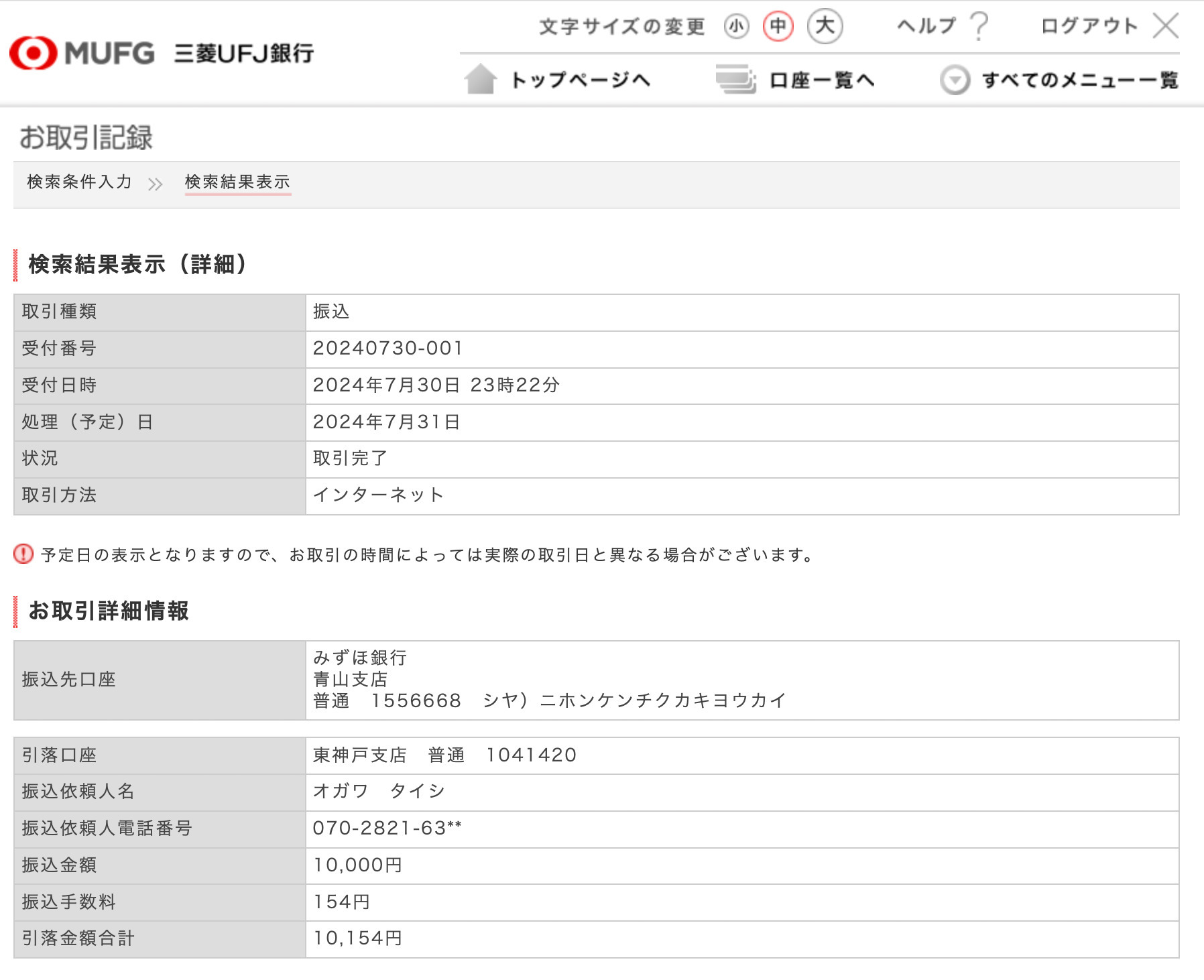Image resolution: width=1204 pixels, height=980 pixels.
Task: Click the 振込先口座 row label
Action: click(69, 680)
